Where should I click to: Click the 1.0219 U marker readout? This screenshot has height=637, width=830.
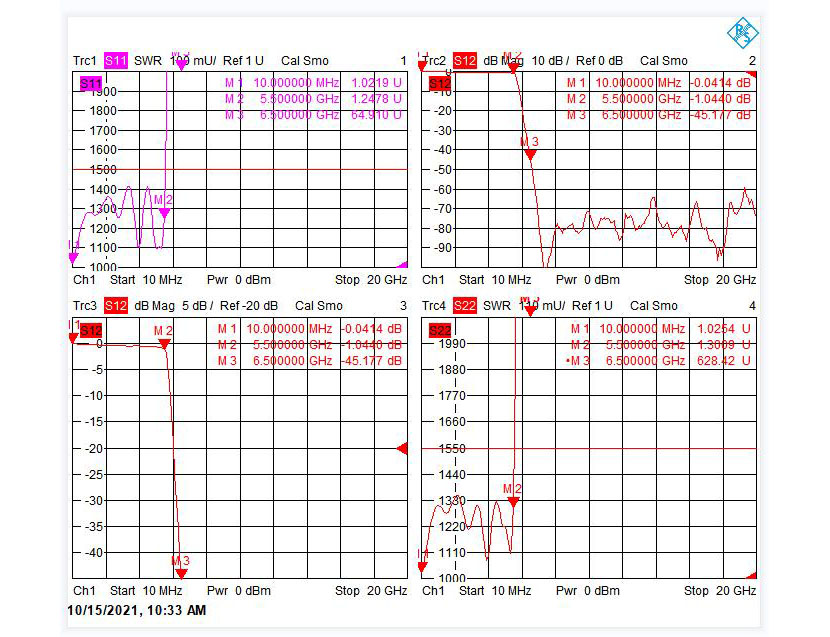click(x=376, y=83)
